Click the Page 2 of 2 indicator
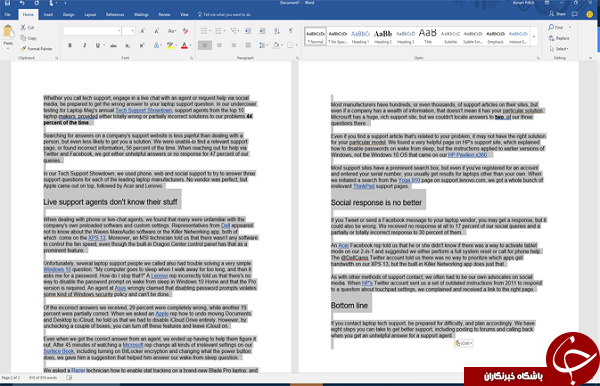This screenshot has height=386, width=600. (x=11, y=378)
